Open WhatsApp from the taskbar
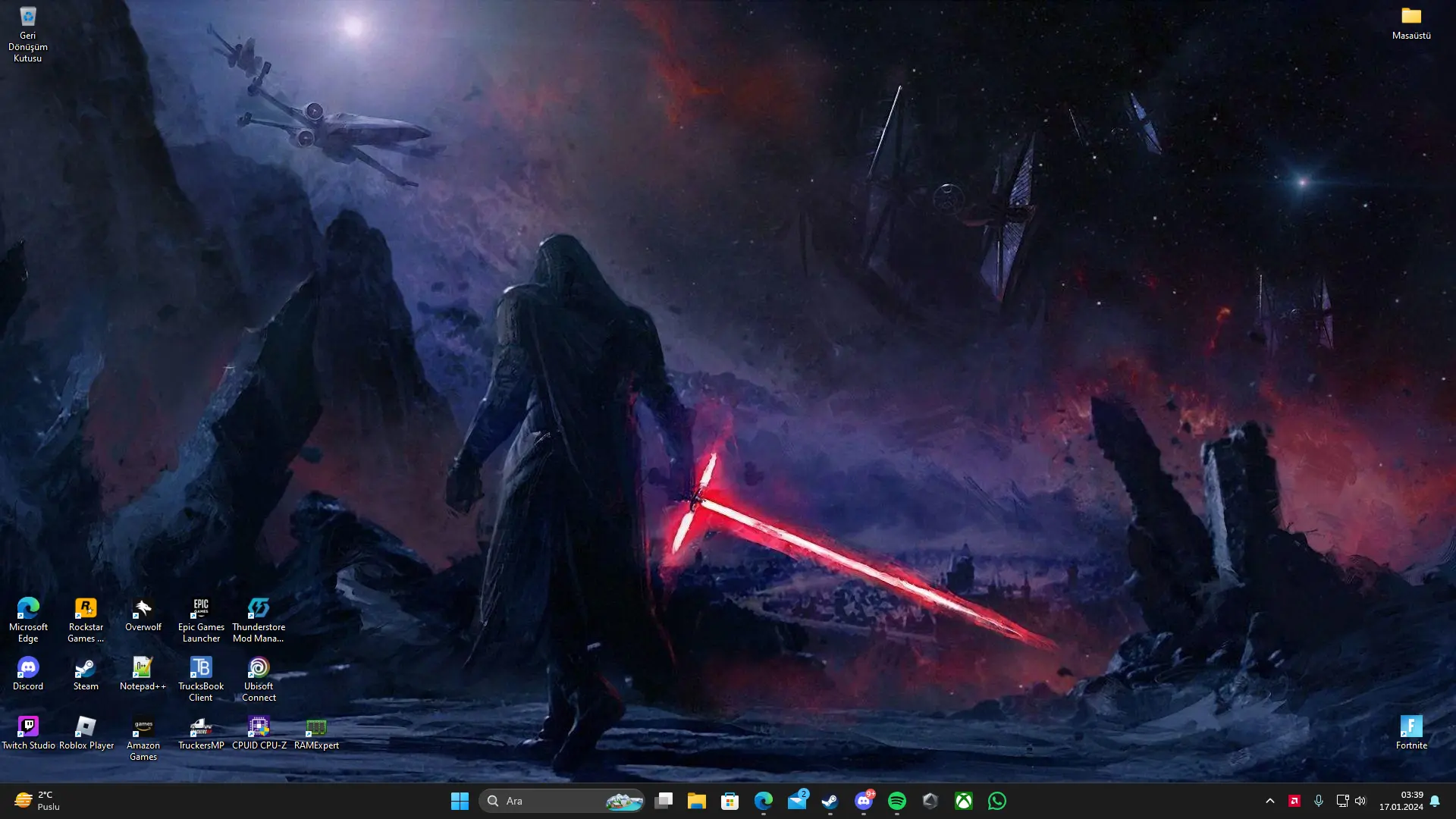 (x=997, y=801)
